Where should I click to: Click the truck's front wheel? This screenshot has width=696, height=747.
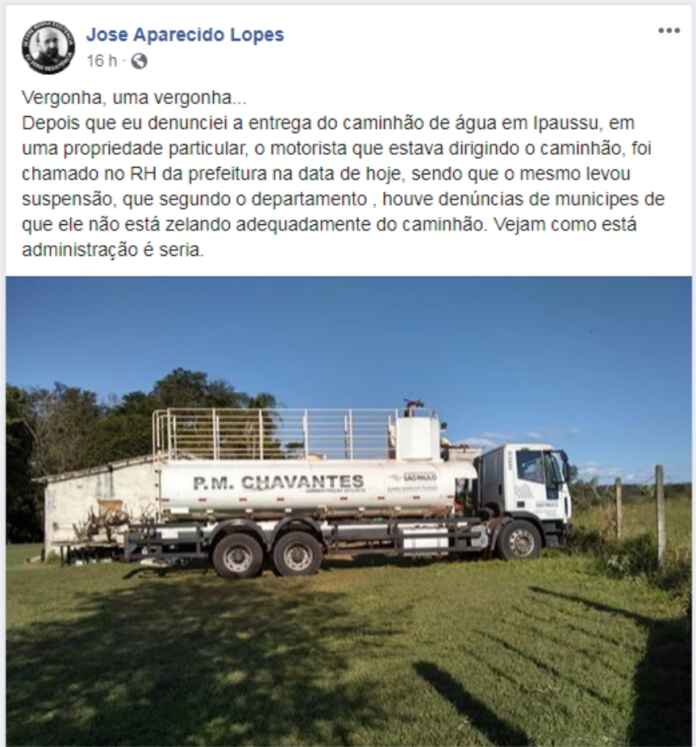click(520, 541)
